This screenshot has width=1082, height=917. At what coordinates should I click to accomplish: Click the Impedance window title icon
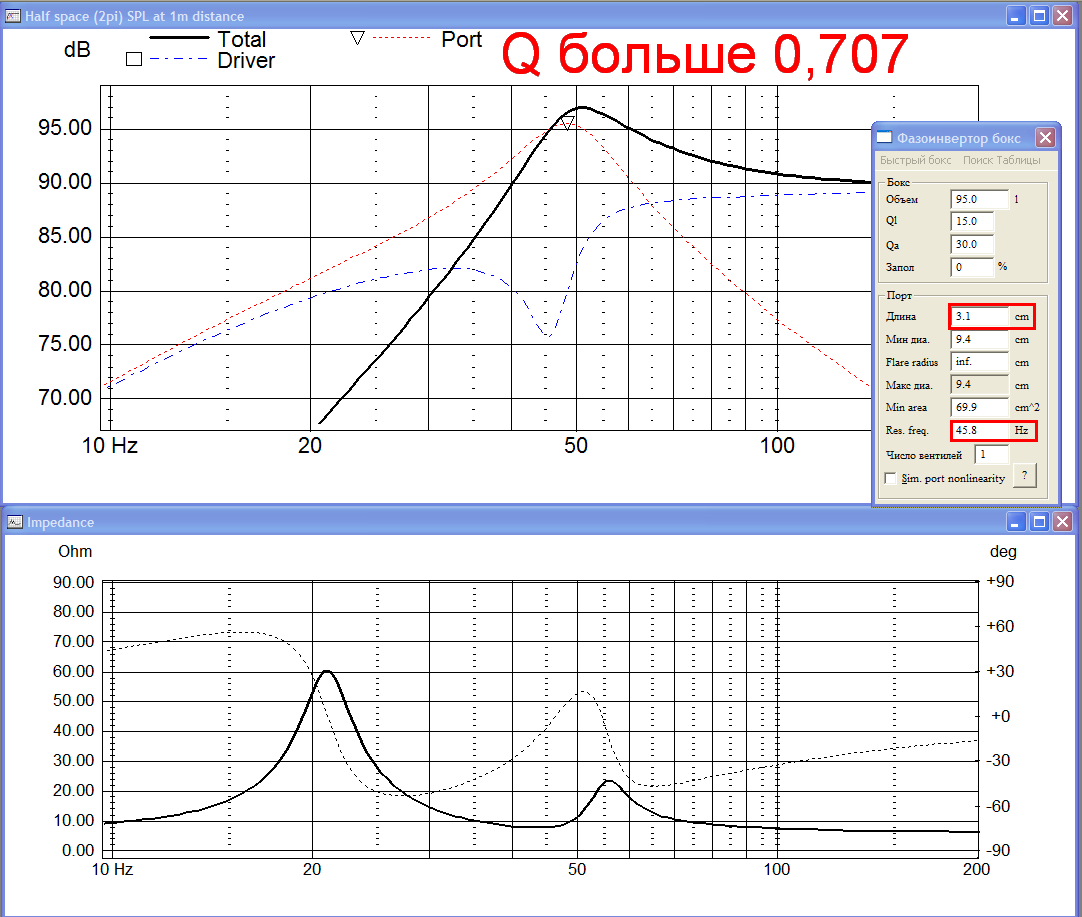click(13, 522)
